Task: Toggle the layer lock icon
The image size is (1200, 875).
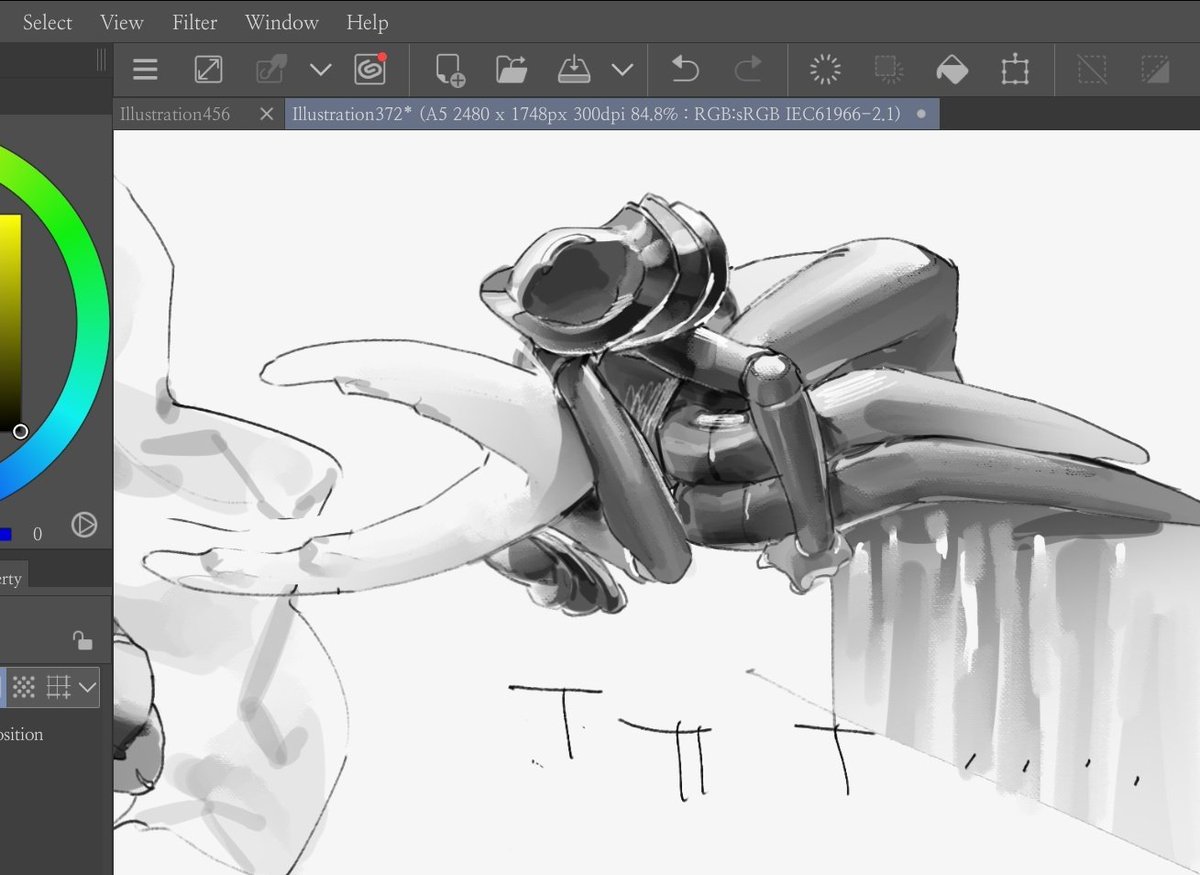Action: [x=82, y=640]
